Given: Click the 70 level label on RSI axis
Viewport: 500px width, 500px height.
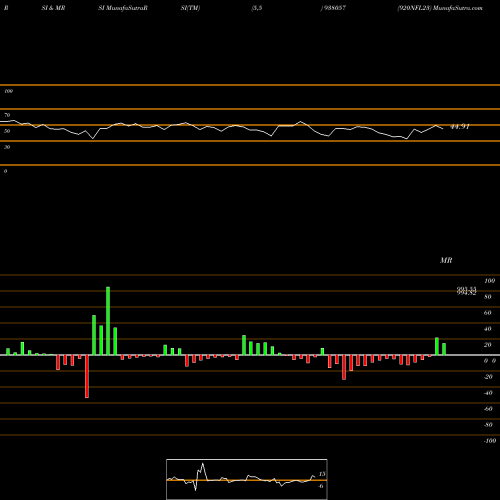Looking at the screenshot, I should pos(7,115).
